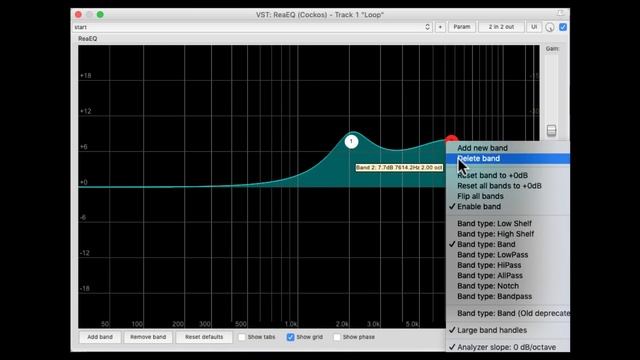Click the 'Add band' button

100,337
